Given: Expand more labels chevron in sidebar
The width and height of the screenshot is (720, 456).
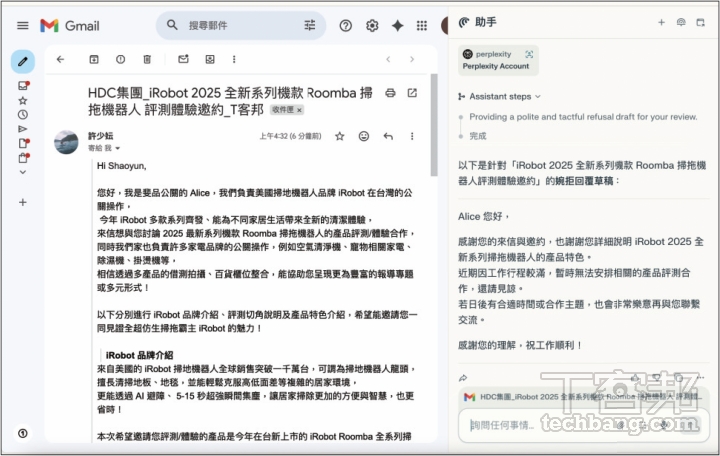Looking at the screenshot, I should click(22, 172).
